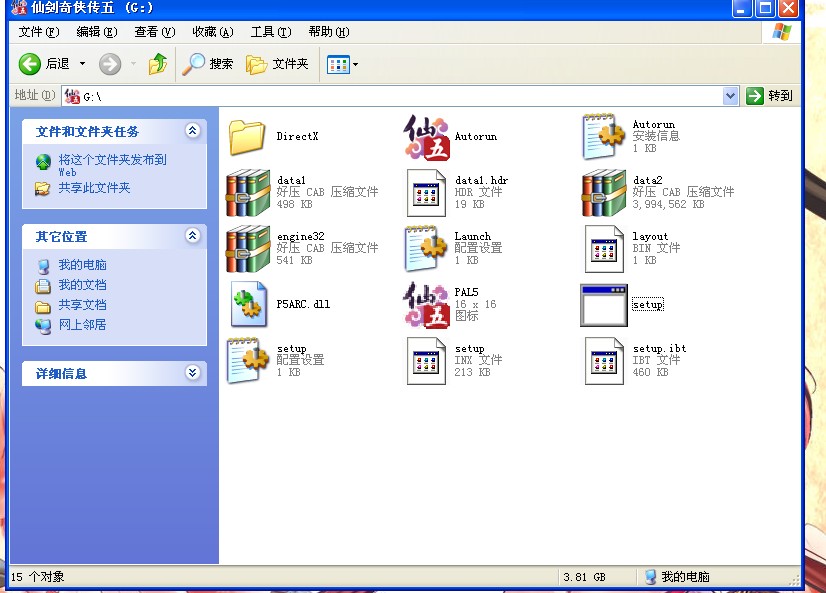Image resolution: width=826 pixels, height=593 pixels.
Task: Select the setup INX file icon
Action: click(426, 361)
